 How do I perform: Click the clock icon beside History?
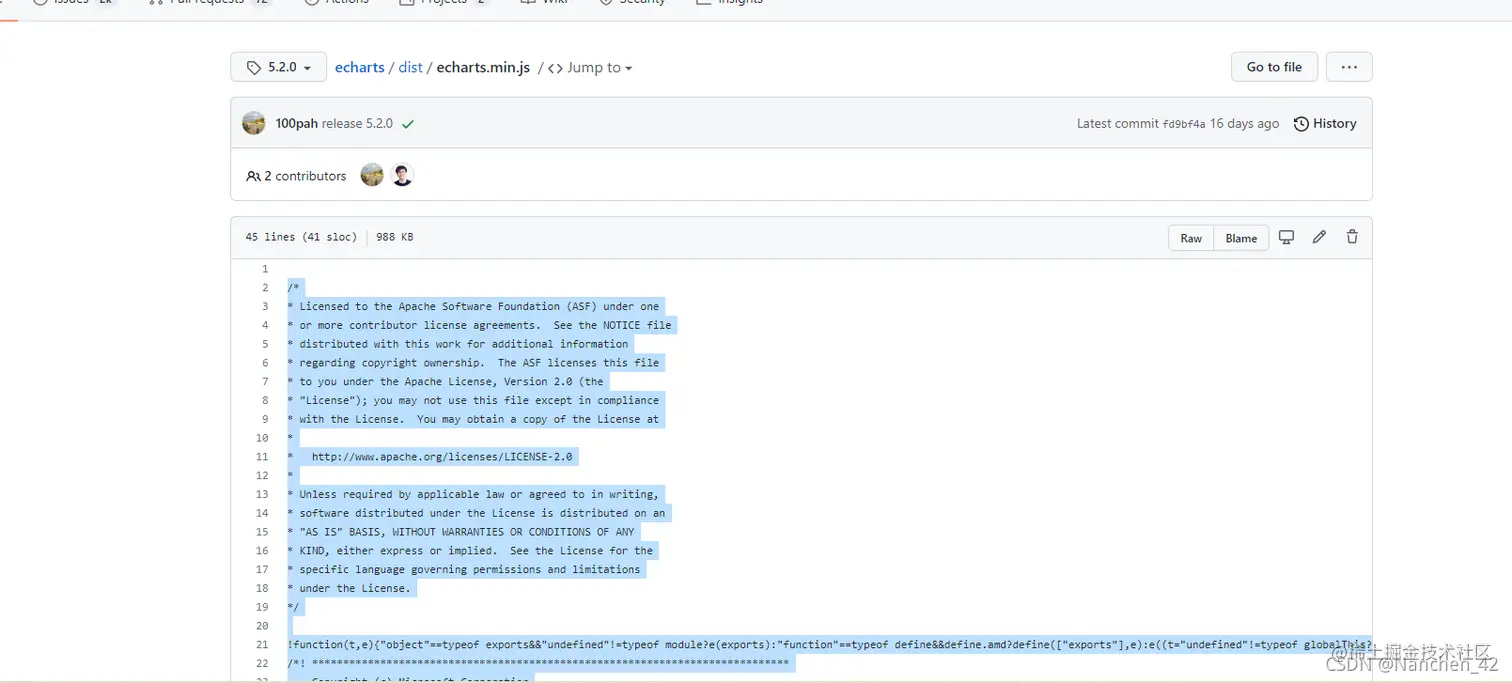coord(1301,124)
